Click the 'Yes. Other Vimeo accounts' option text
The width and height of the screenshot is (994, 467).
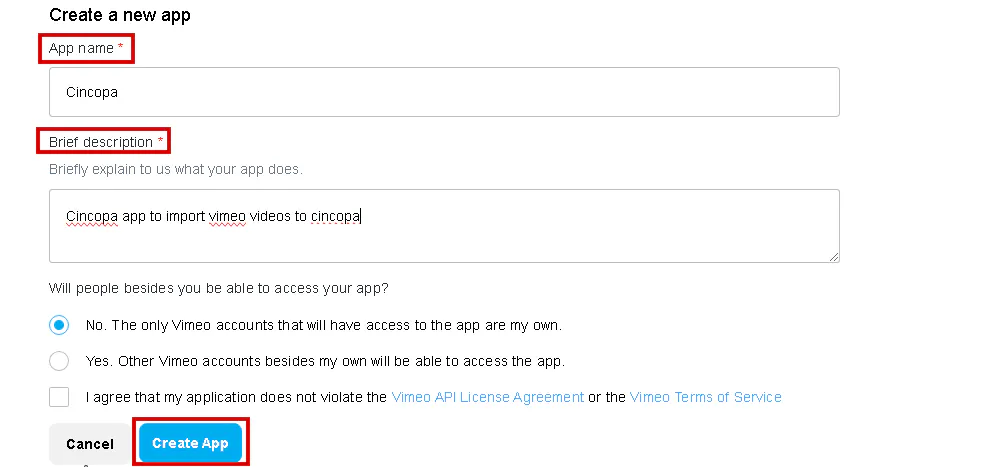(x=325, y=361)
